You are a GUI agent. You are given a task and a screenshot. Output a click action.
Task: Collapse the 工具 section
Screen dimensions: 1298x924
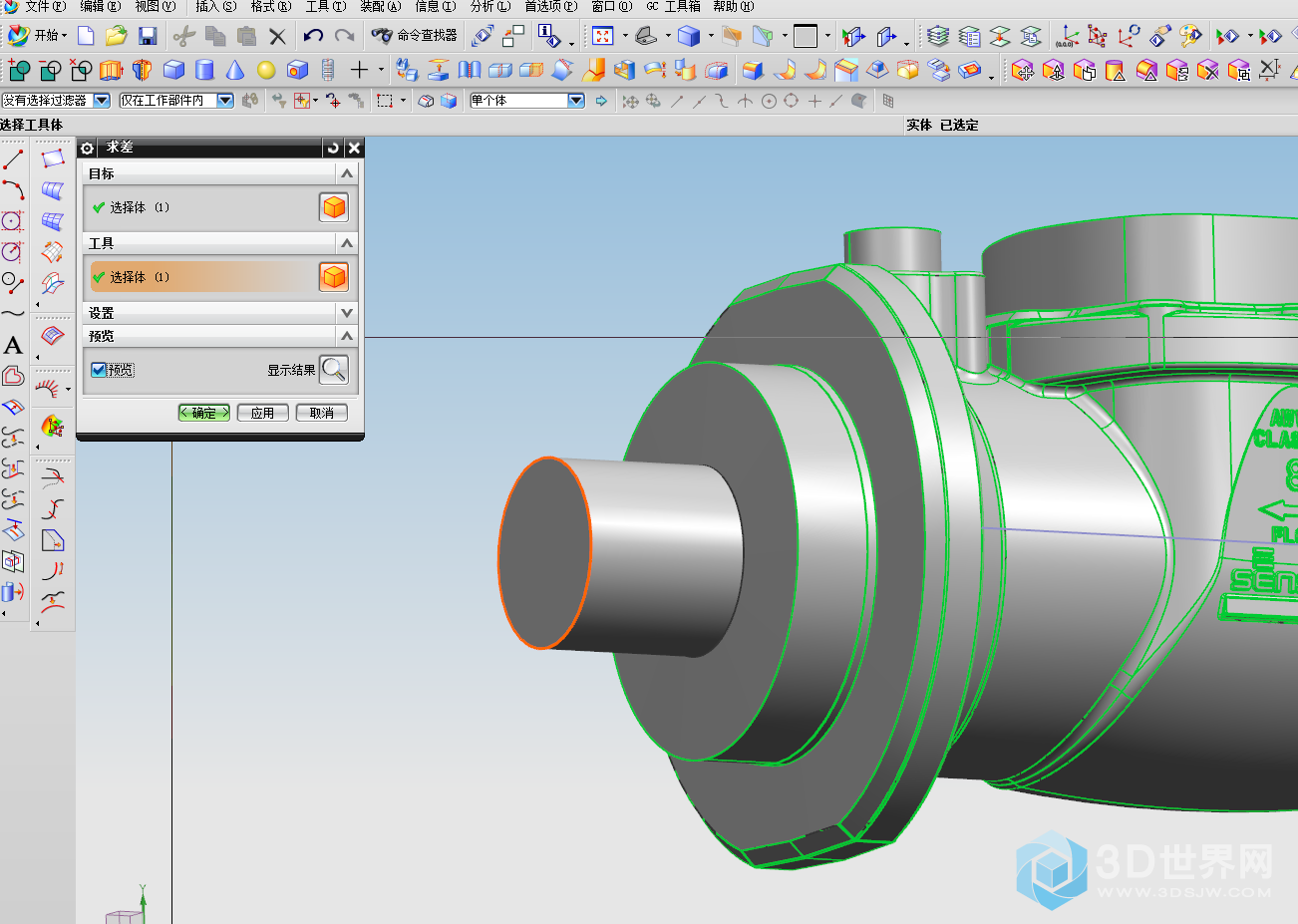[347, 243]
